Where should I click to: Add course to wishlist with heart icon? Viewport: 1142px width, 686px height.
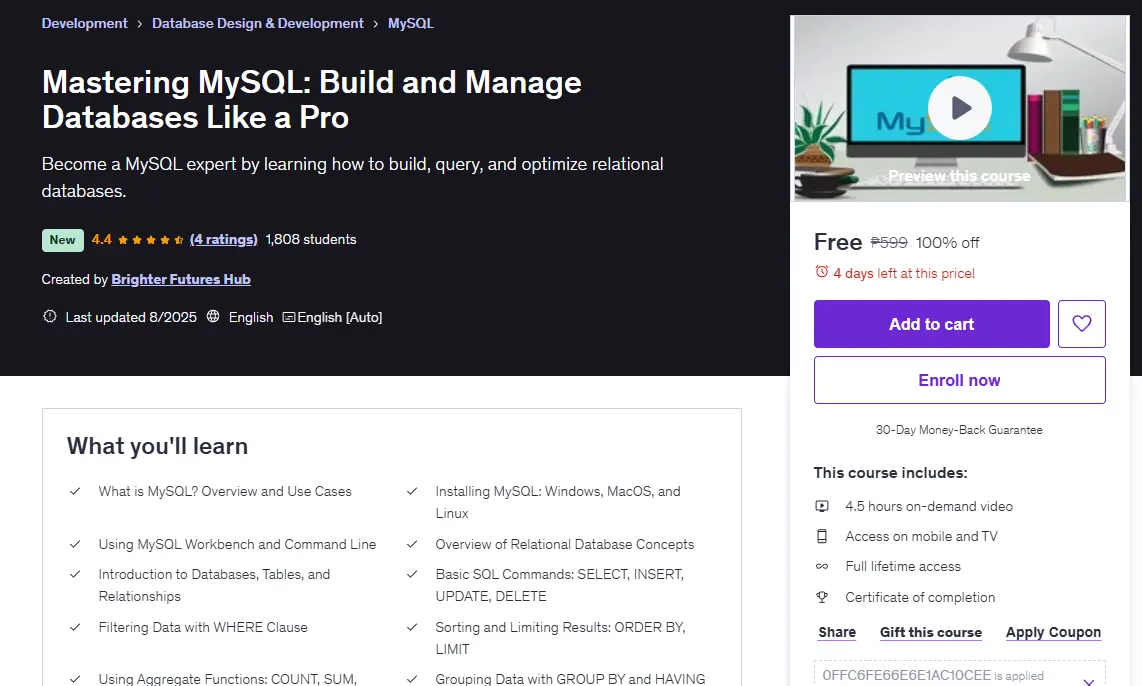1082,323
